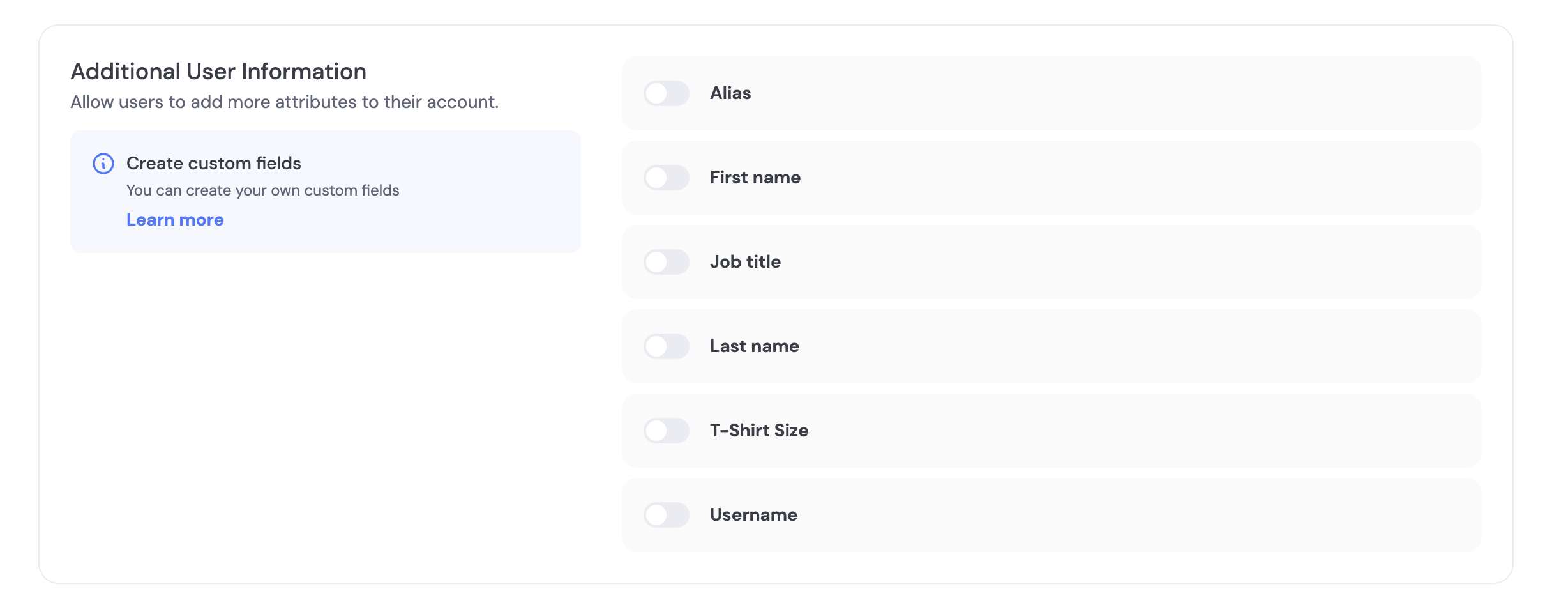Enable the Alias toggle
This screenshot has height=607, width=1568.
coord(666,93)
